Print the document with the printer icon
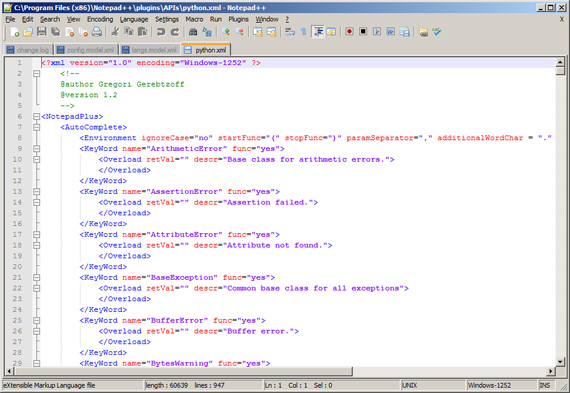 pos(97,32)
